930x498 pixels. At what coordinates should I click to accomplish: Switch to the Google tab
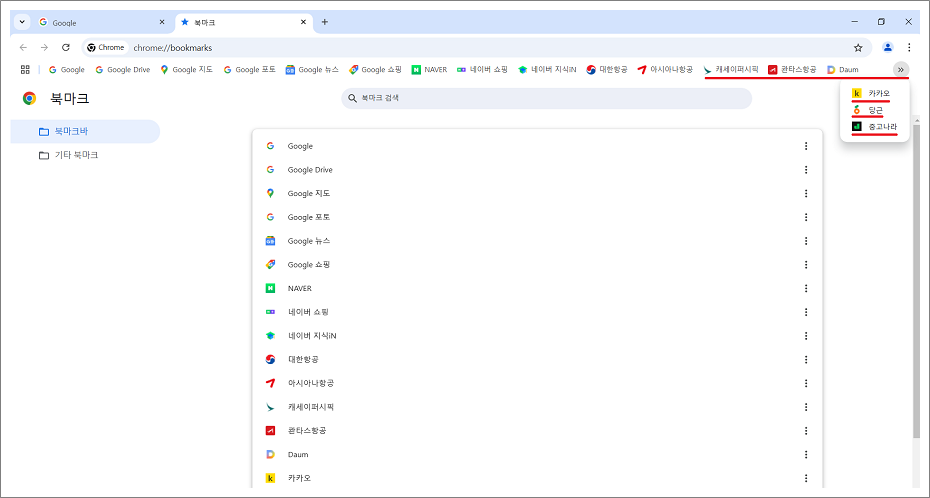[x=101, y=23]
